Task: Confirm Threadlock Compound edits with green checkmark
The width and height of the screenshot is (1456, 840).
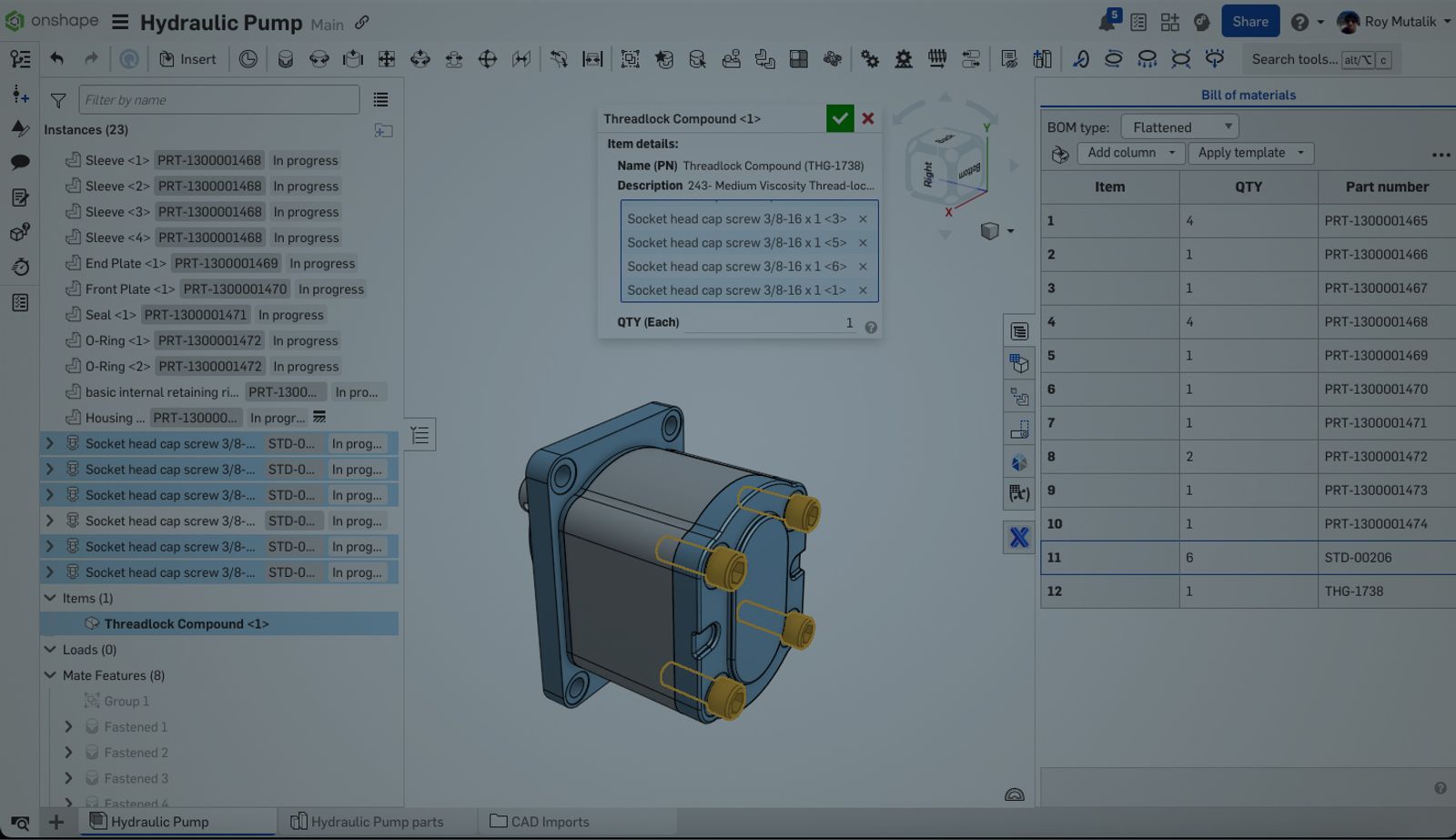Action: pos(839,118)
